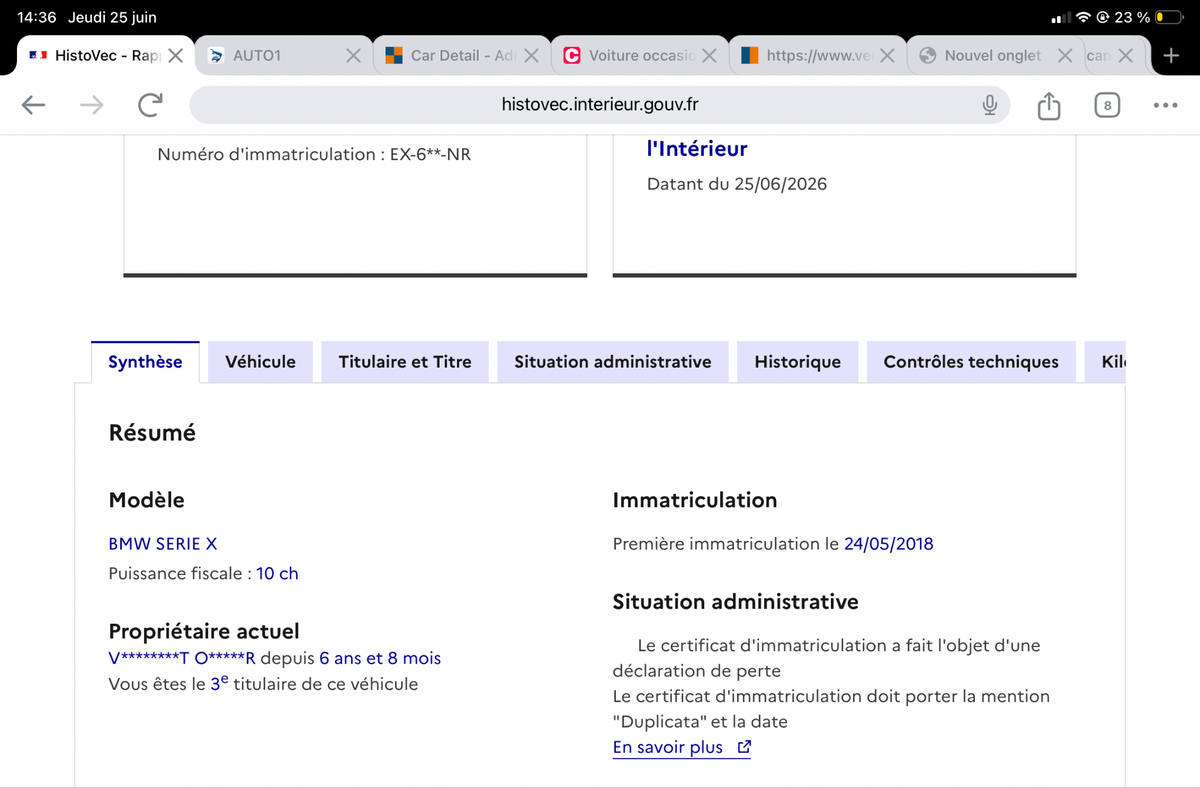Tap the battery indicator in status bar
This screenshot has height=788, width=1200.
[1167, 18]
